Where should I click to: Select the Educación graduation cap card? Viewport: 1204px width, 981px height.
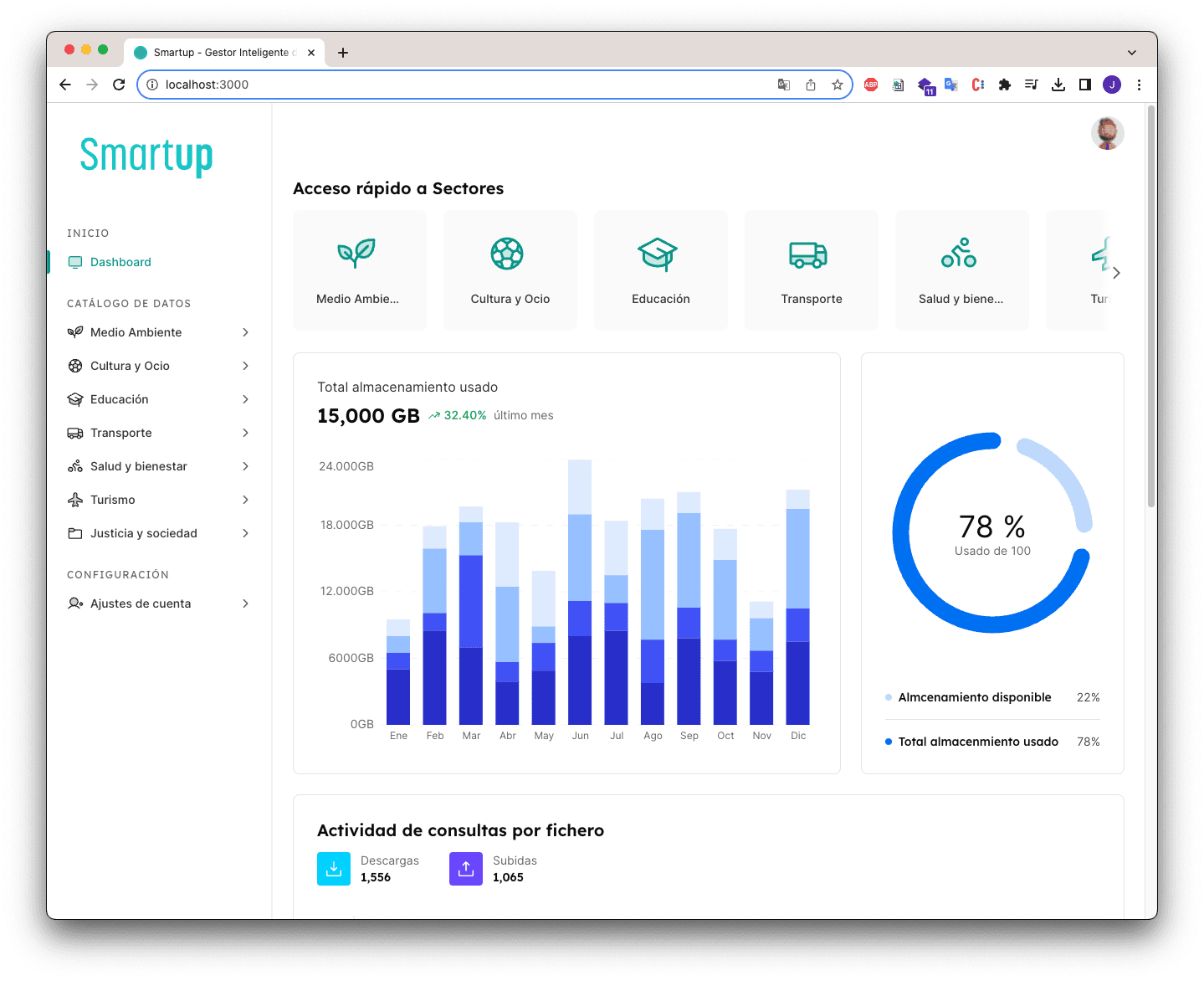pos(660,270)
